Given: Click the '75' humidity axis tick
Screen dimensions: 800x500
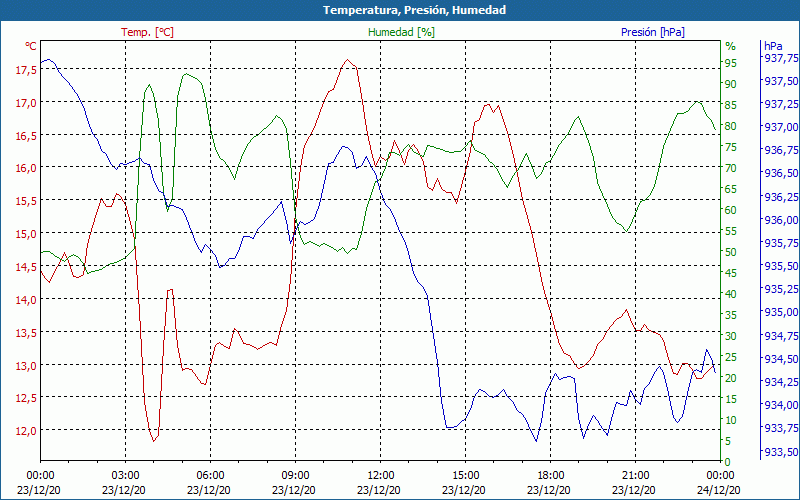Looking at the screenshot, I should coord(731,147).
